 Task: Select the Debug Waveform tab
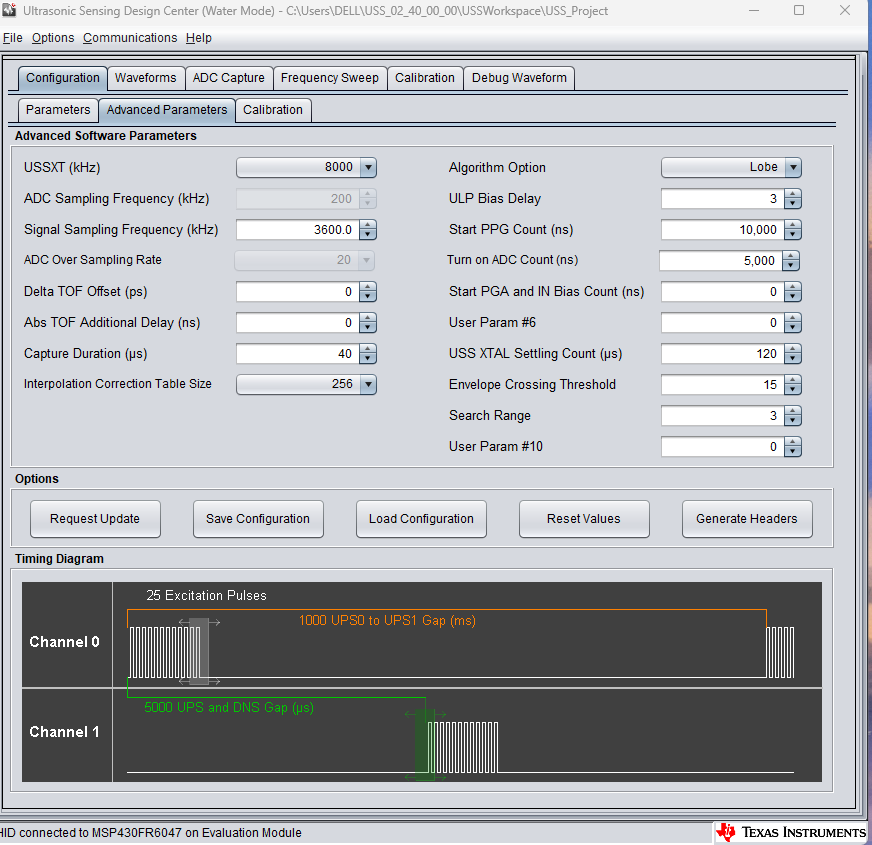point(519,77)
